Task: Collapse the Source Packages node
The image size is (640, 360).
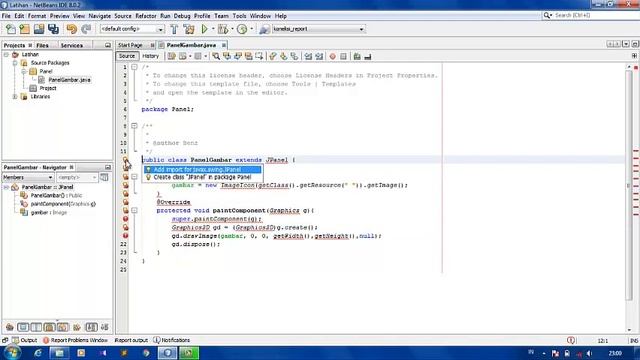Action: (x=15, y=63)
